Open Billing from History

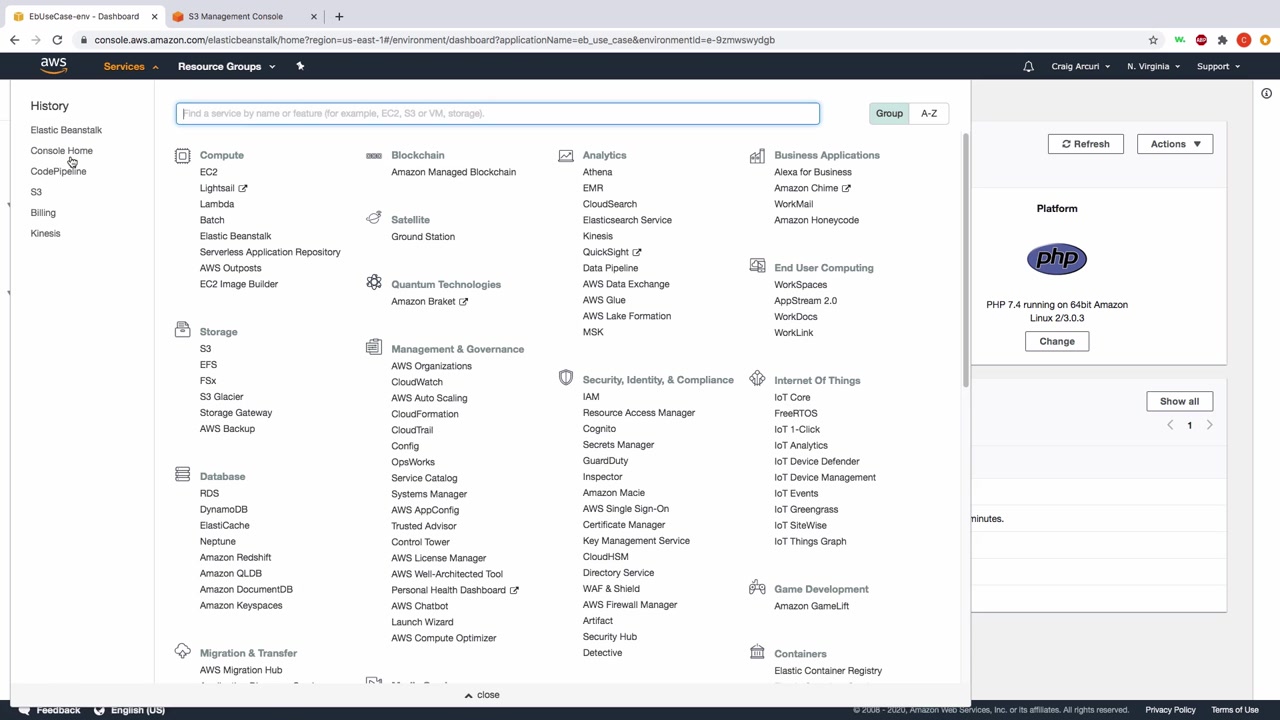[x=43, y=213]
